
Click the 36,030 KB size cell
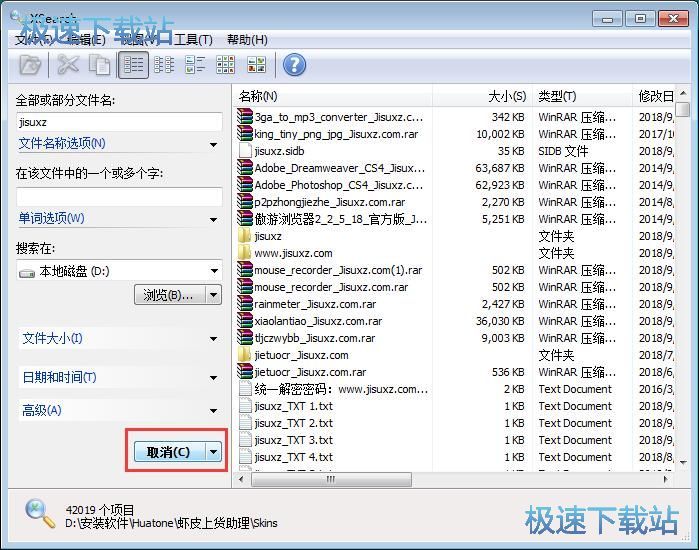(500, 321)
